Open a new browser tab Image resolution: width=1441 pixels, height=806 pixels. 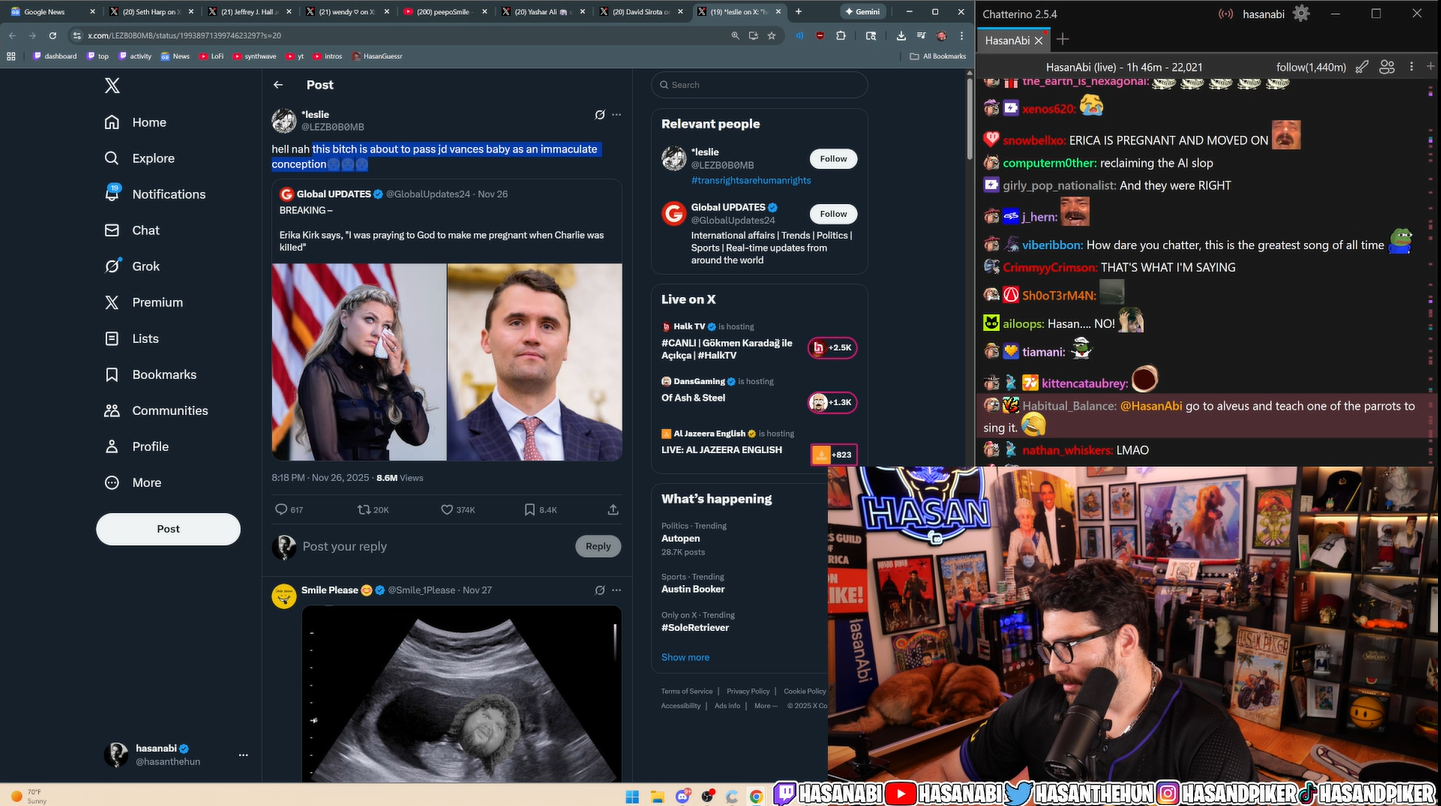point(798,12)
